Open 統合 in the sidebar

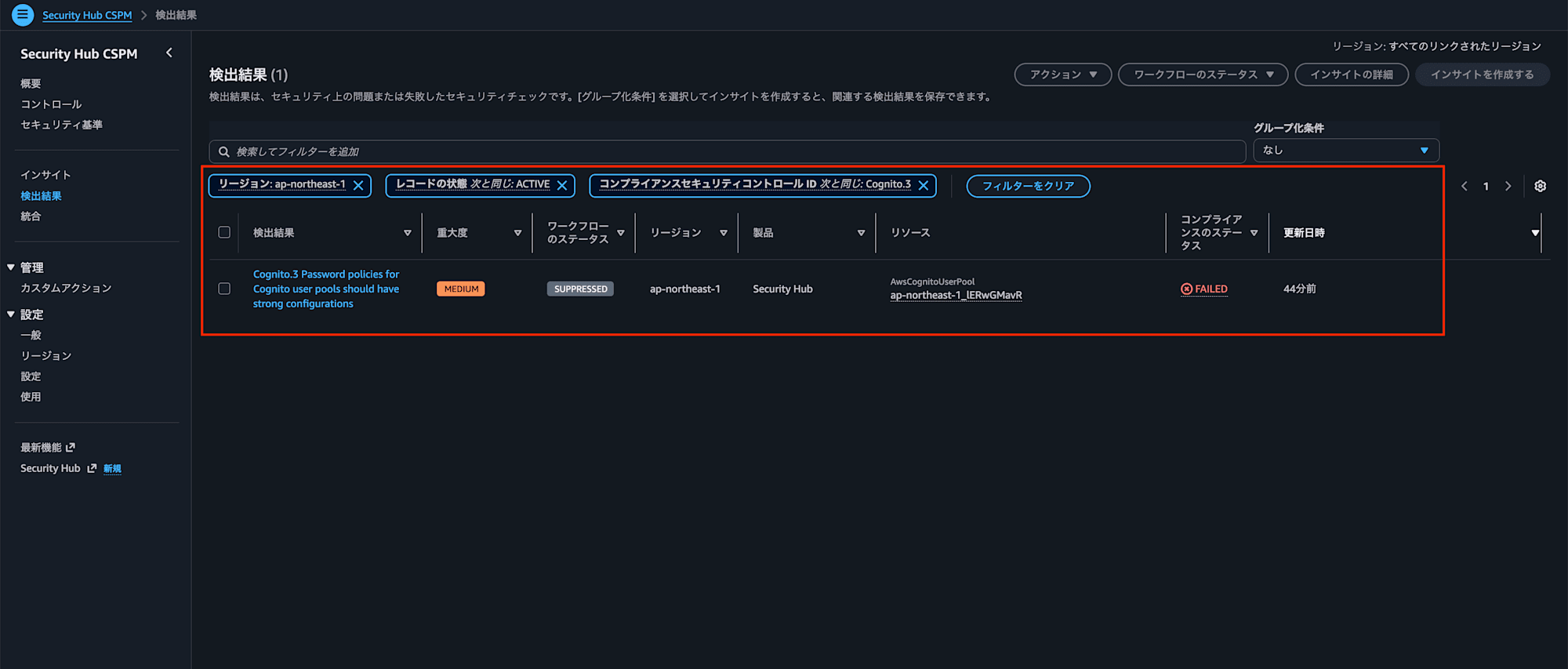pyautogui.click(x=31, y=216)
